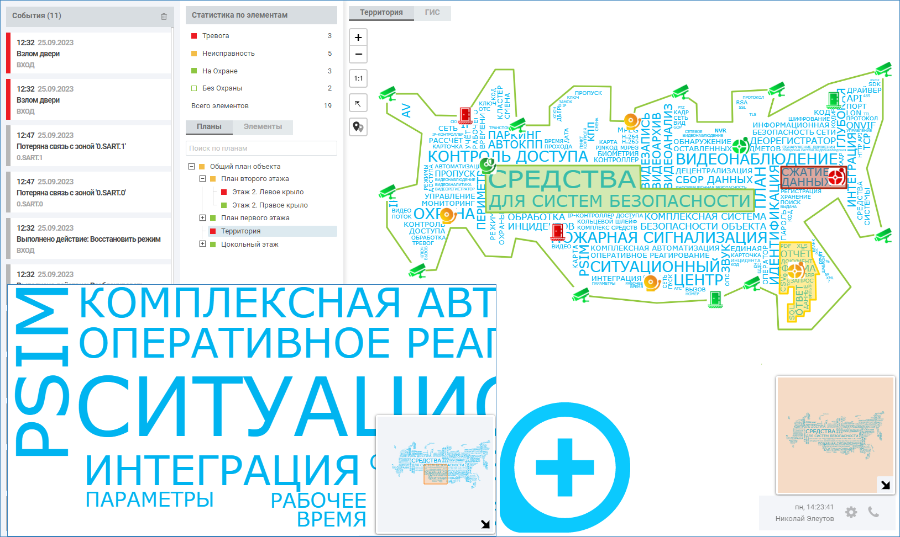Click the phone call icon
This screenshot has width=900, height=537.
click(873, 512)
